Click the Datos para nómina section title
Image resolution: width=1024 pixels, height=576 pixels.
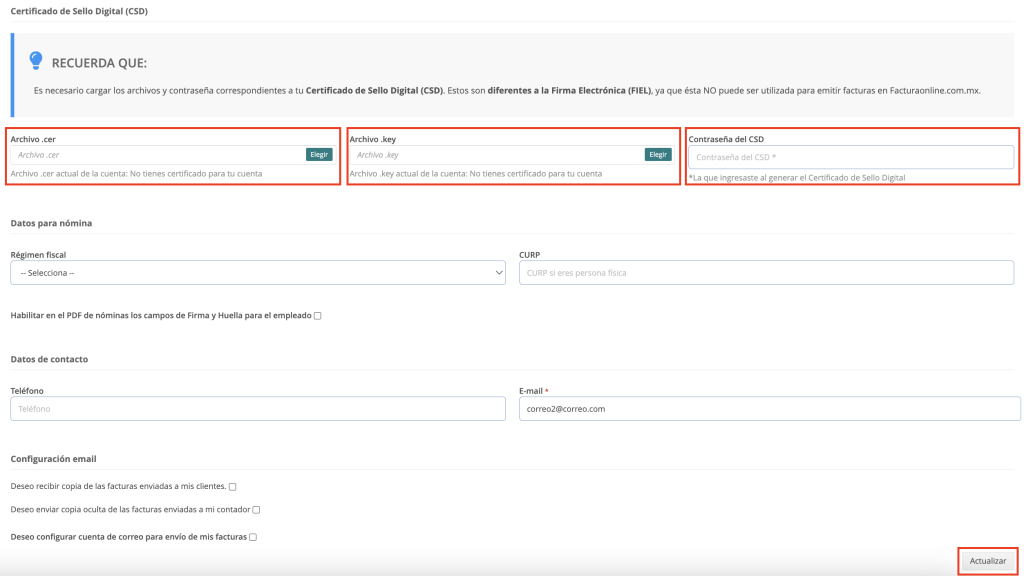pos(58,223)
